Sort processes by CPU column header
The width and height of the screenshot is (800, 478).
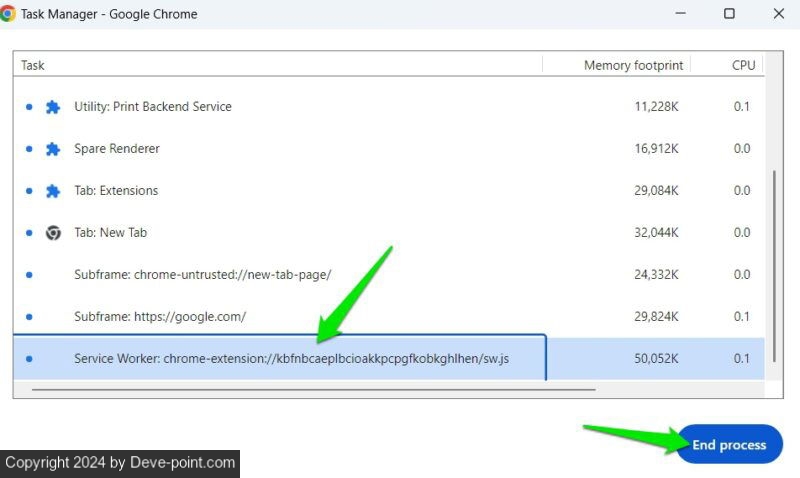point(743,65)
